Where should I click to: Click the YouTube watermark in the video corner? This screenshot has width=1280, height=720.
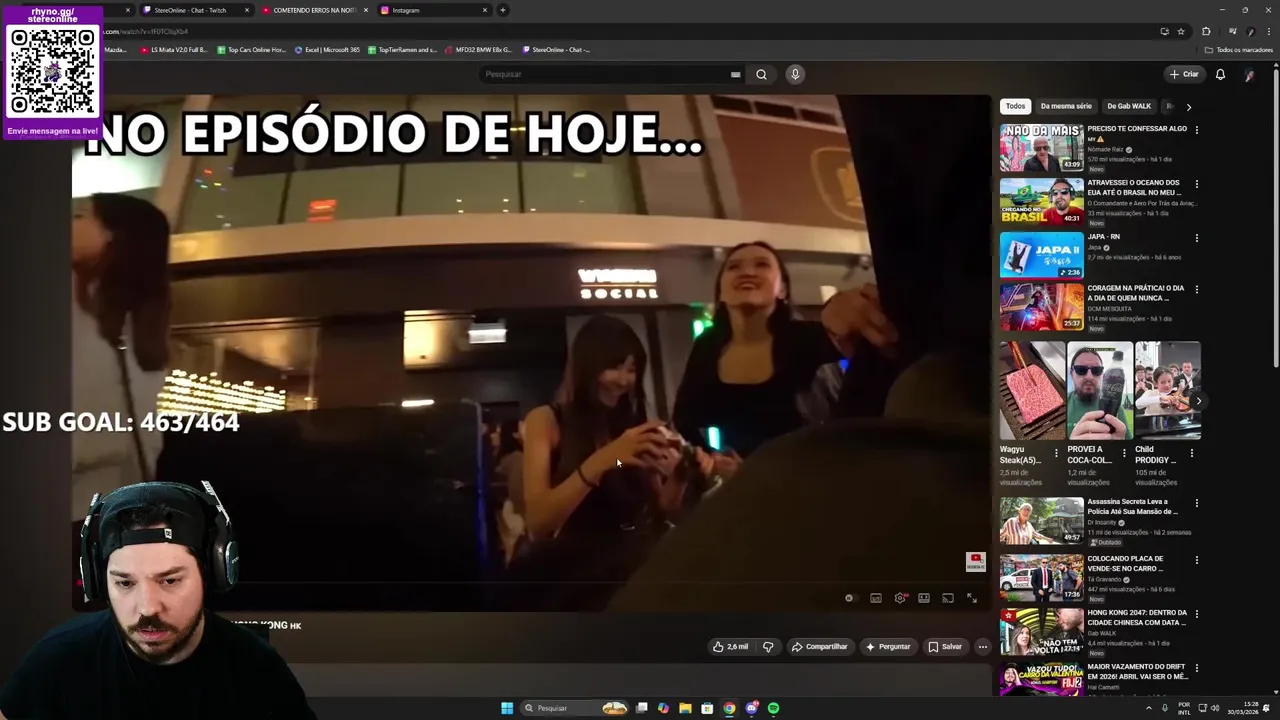pos(975,562)
